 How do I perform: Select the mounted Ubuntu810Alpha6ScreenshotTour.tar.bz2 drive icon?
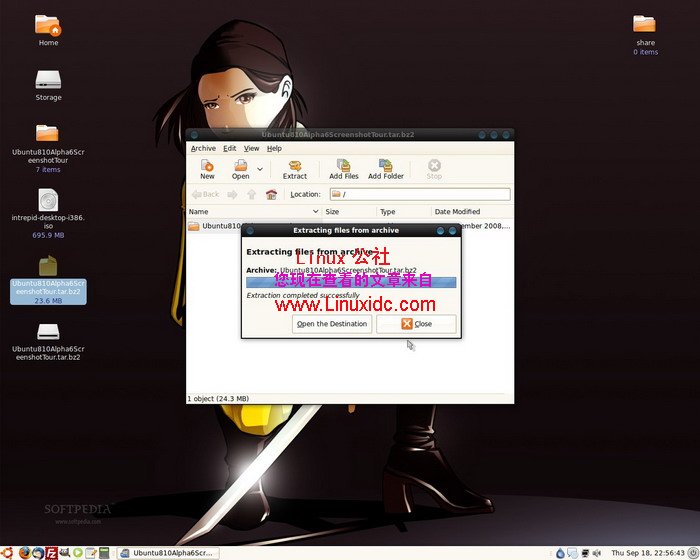(48, 342)
